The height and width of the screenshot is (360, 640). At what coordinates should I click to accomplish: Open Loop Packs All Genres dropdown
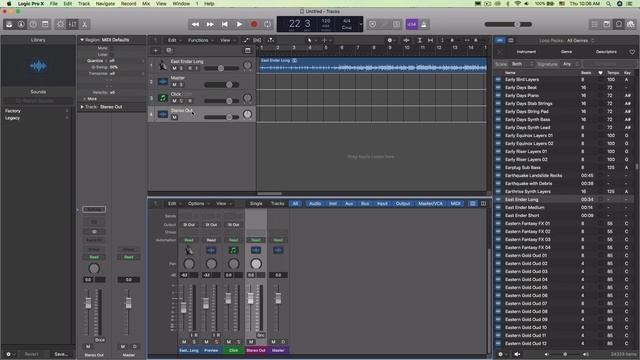580,40
